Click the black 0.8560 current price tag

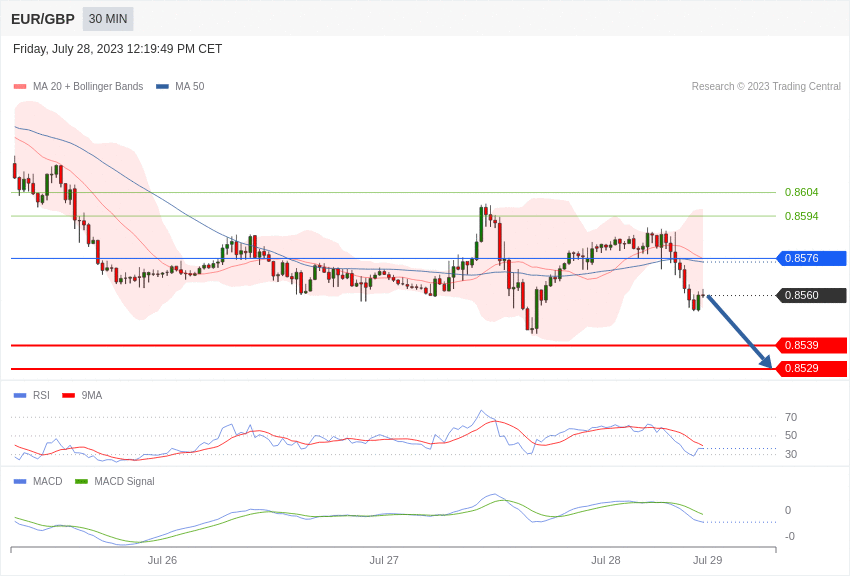[x=812, y=295]
